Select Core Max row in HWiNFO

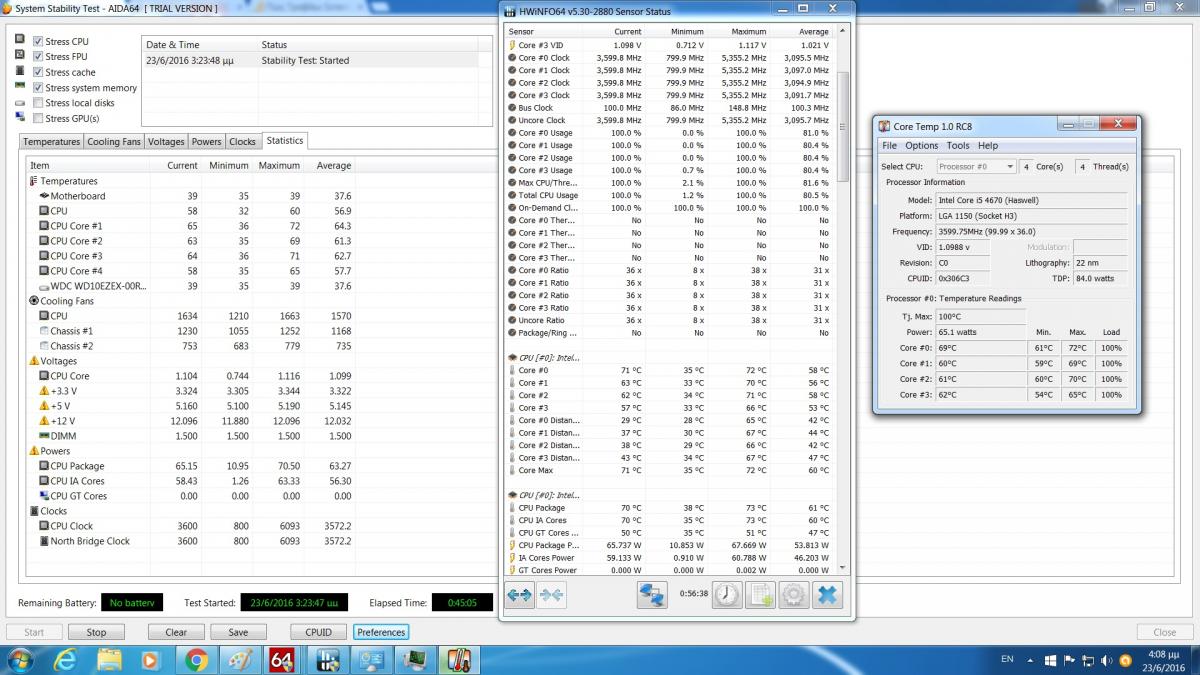669,470
